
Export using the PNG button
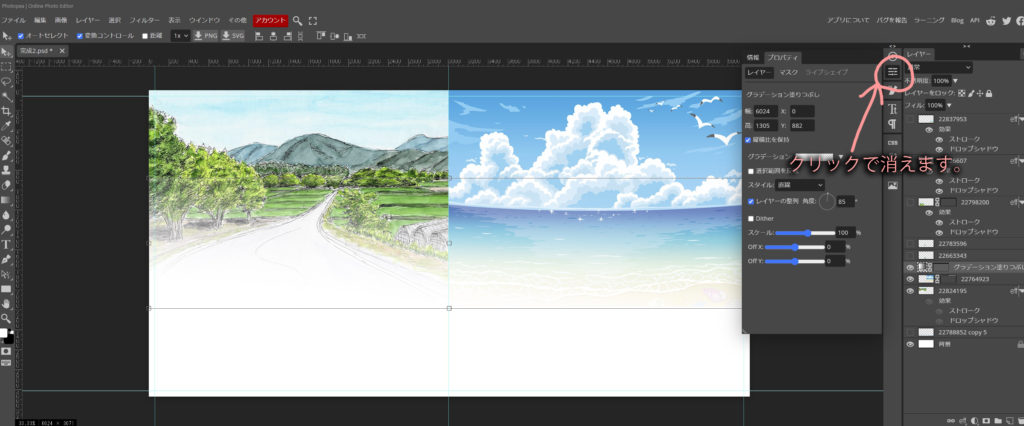[x=205, y=35]
